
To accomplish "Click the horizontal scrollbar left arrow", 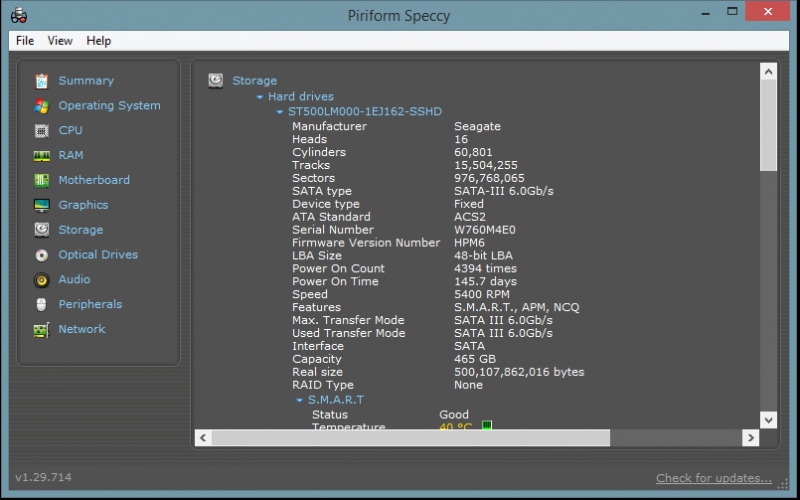I will 203,438.
